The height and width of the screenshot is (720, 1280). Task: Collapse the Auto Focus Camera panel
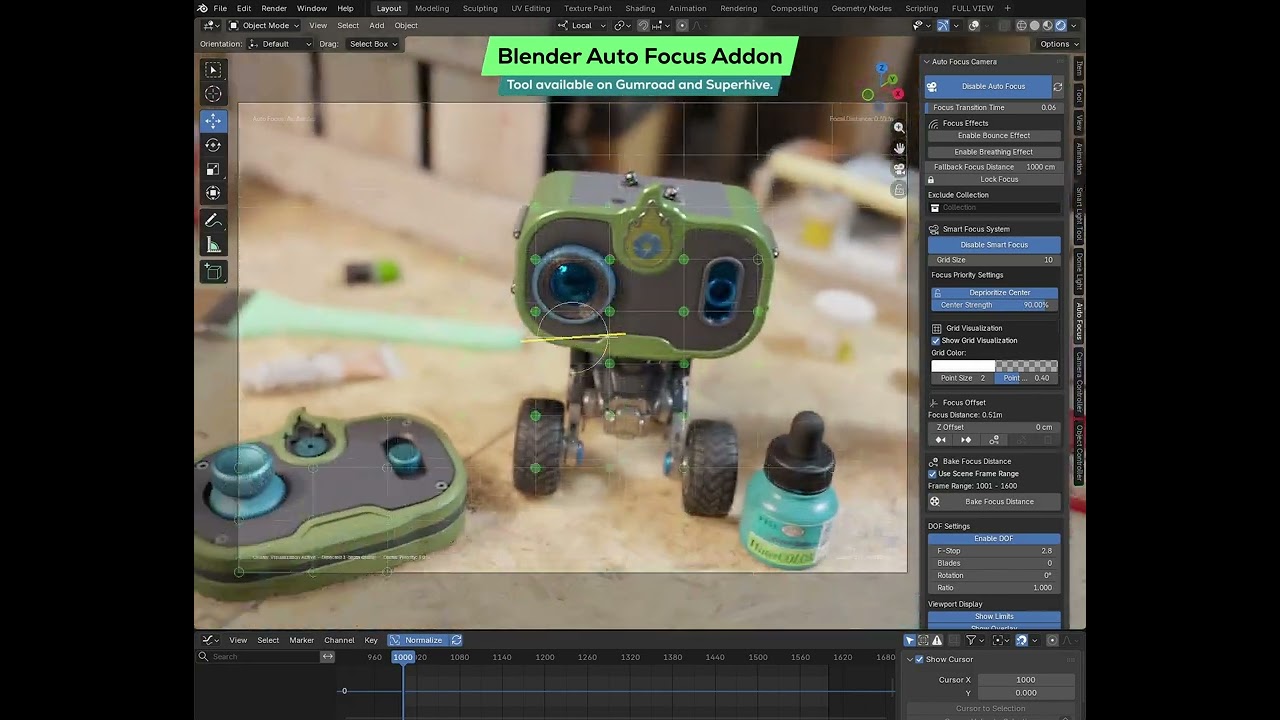point(927,62)
